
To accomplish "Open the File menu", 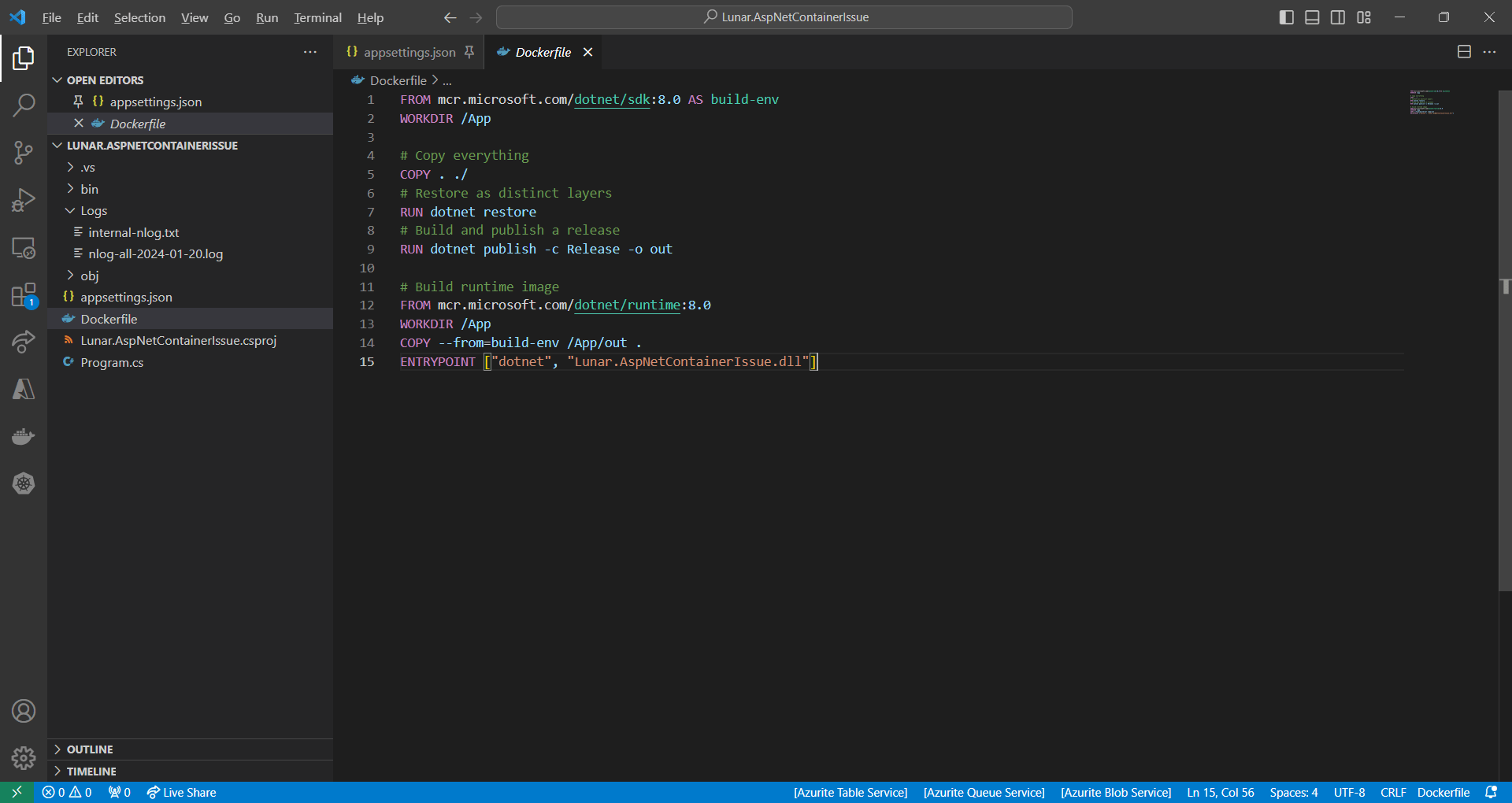I will [51, 17].
